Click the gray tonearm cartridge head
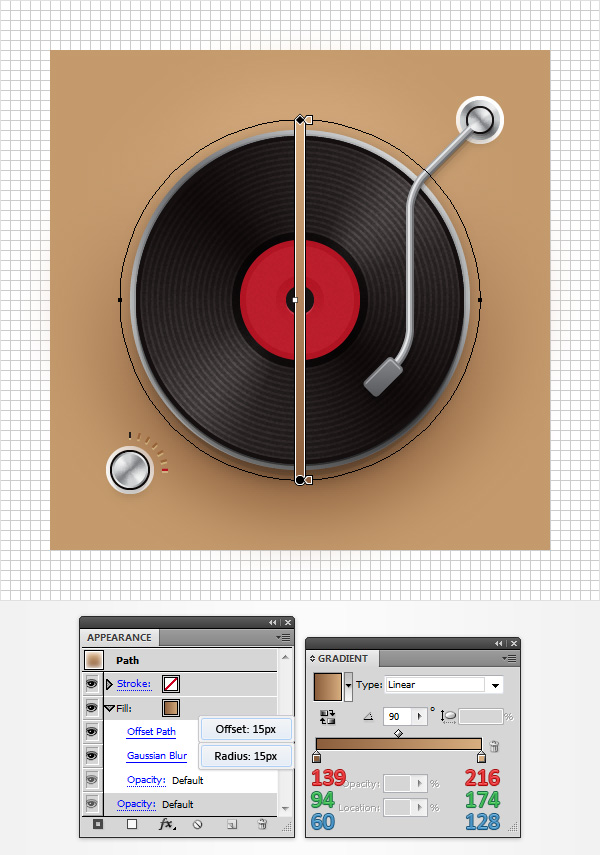 pyautogui.click(x=383, y=377)
